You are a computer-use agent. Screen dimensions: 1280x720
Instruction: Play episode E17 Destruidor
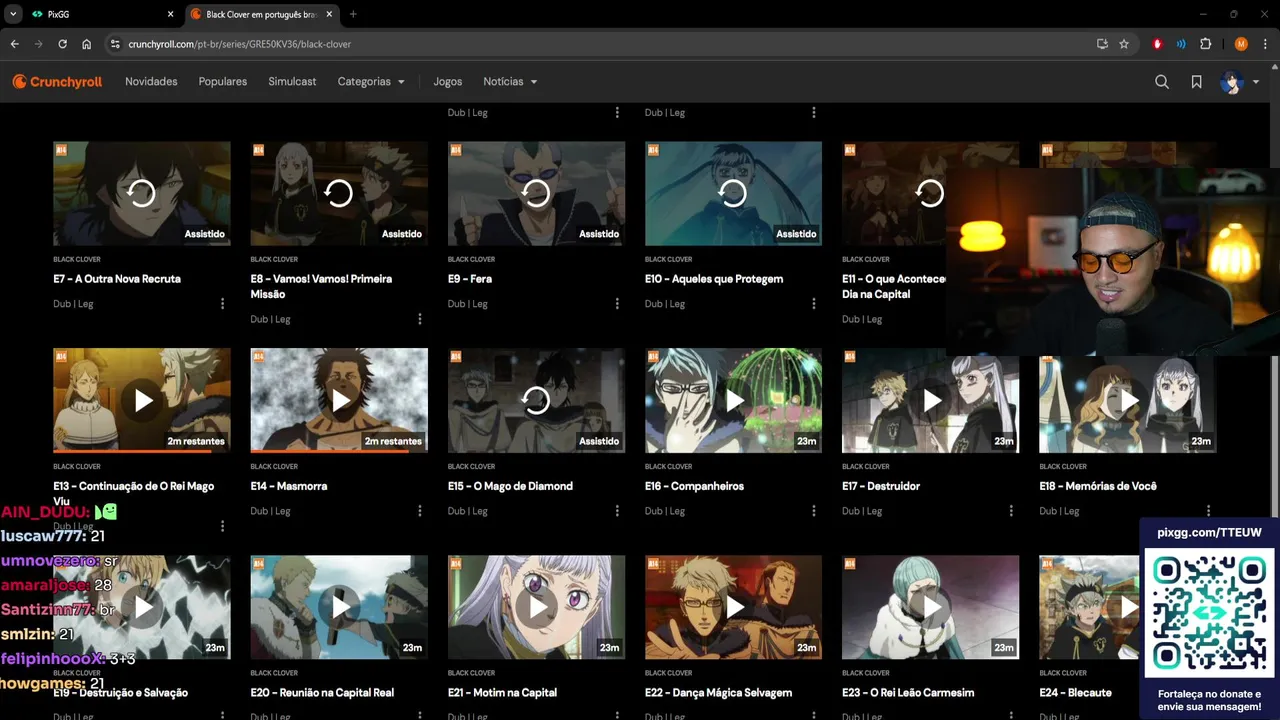930,400
